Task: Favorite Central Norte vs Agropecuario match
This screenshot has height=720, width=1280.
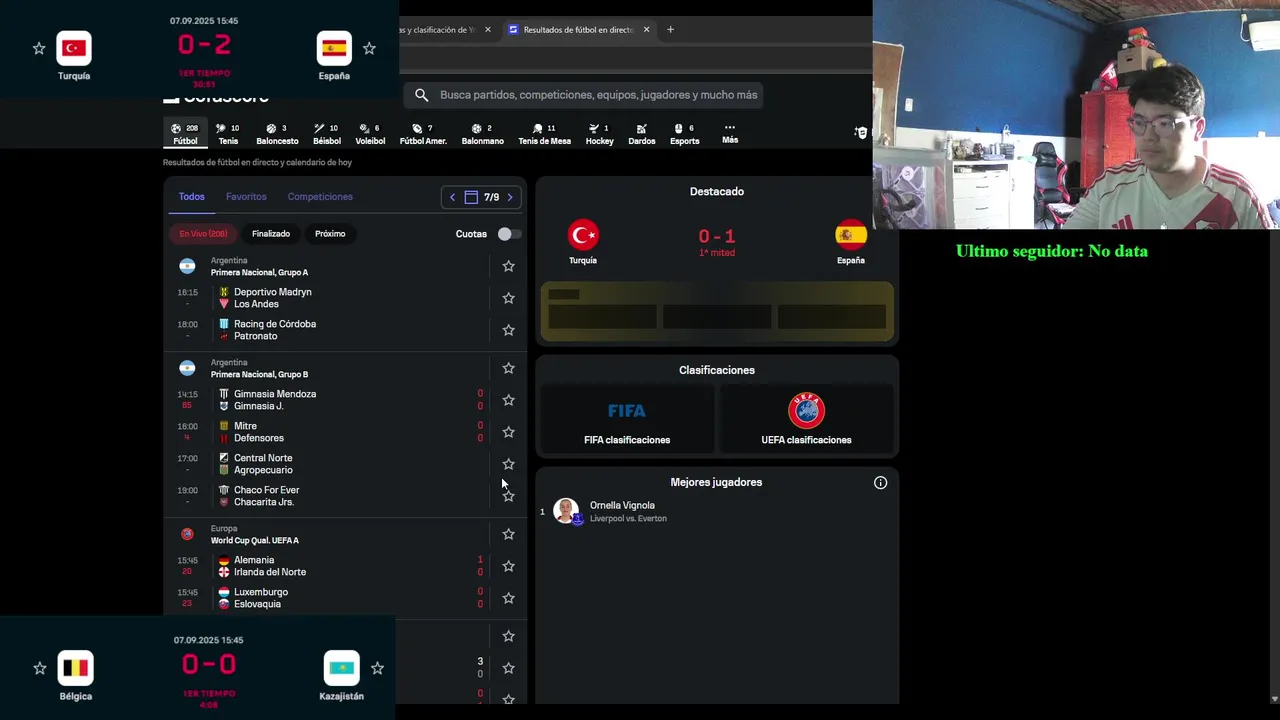Action: [x=508, y=464]
